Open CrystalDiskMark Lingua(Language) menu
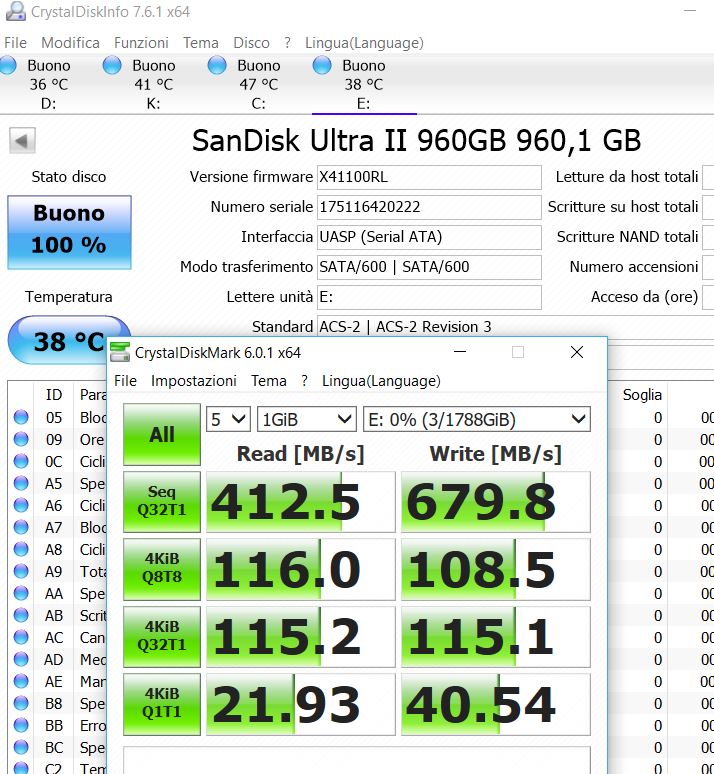The width and height of the screenshot is (714, 774). click(x=381, y=381)
